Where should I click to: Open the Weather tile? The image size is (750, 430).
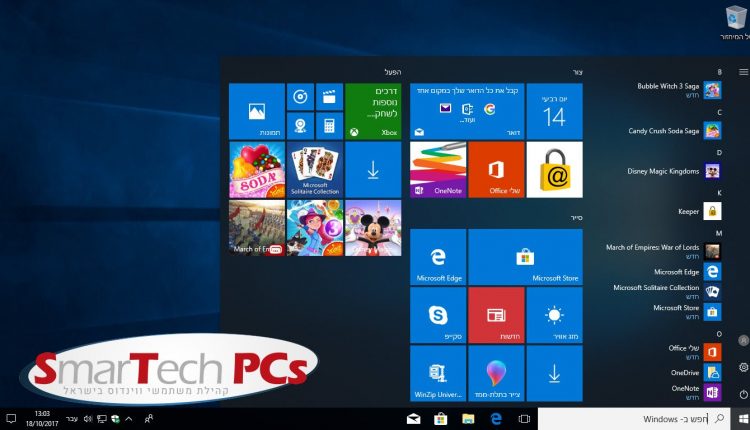coord(554,315)
